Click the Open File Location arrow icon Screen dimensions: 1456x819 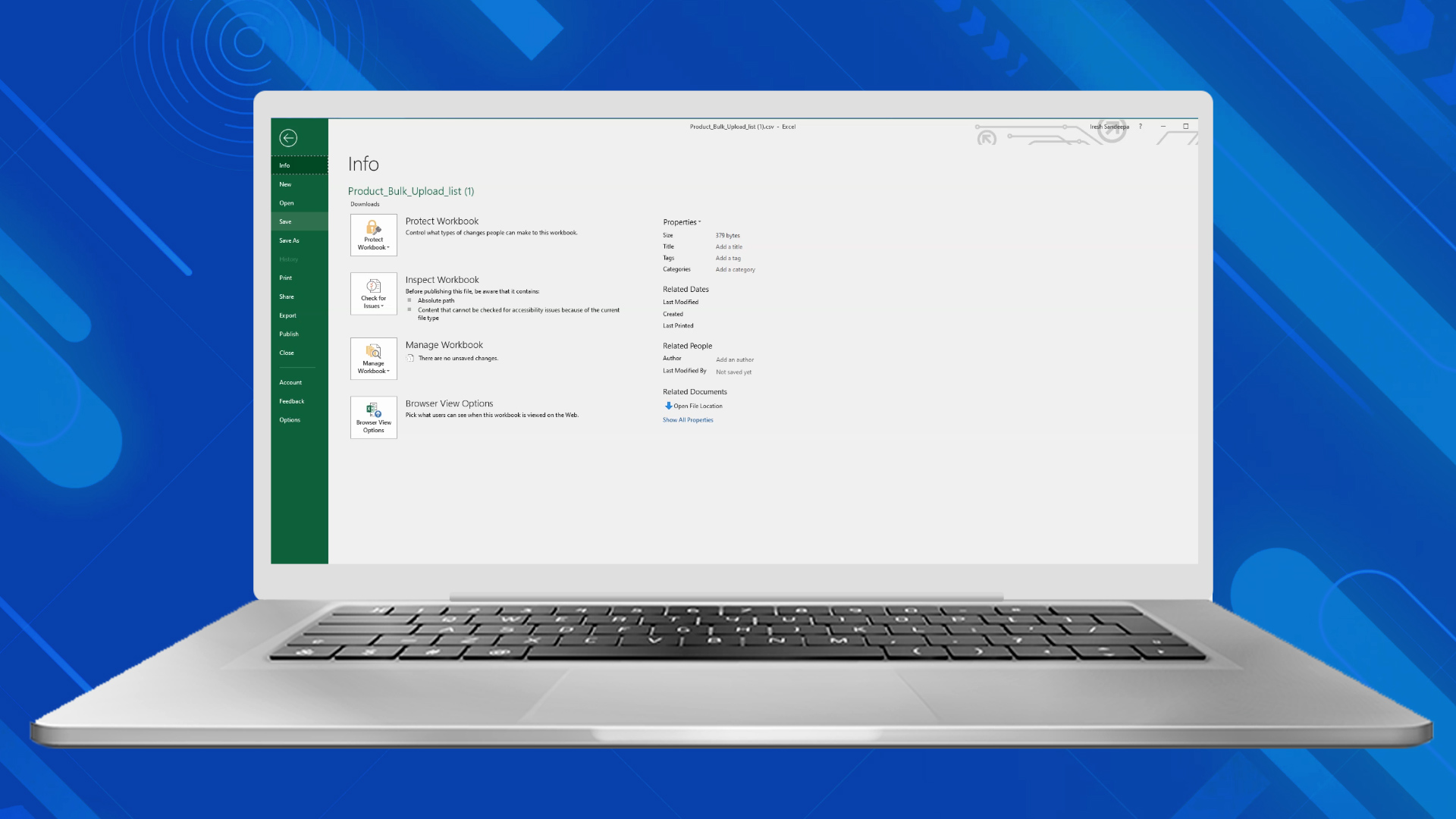click(668, 406)
